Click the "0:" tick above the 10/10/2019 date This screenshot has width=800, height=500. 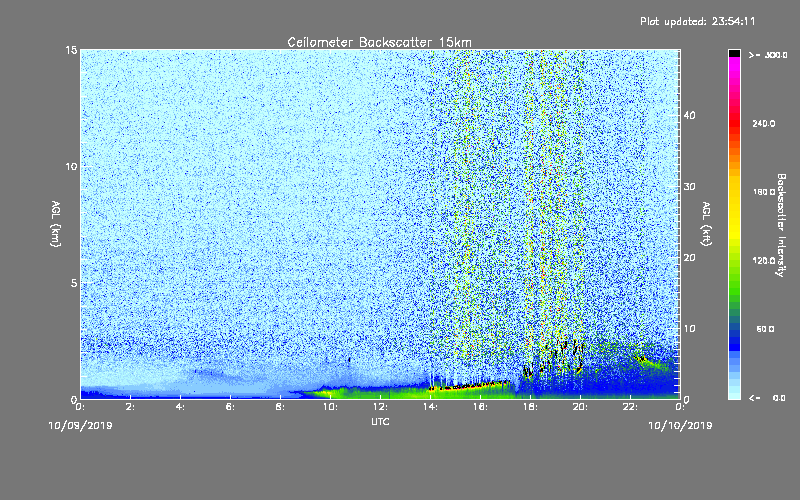[681, 407]
